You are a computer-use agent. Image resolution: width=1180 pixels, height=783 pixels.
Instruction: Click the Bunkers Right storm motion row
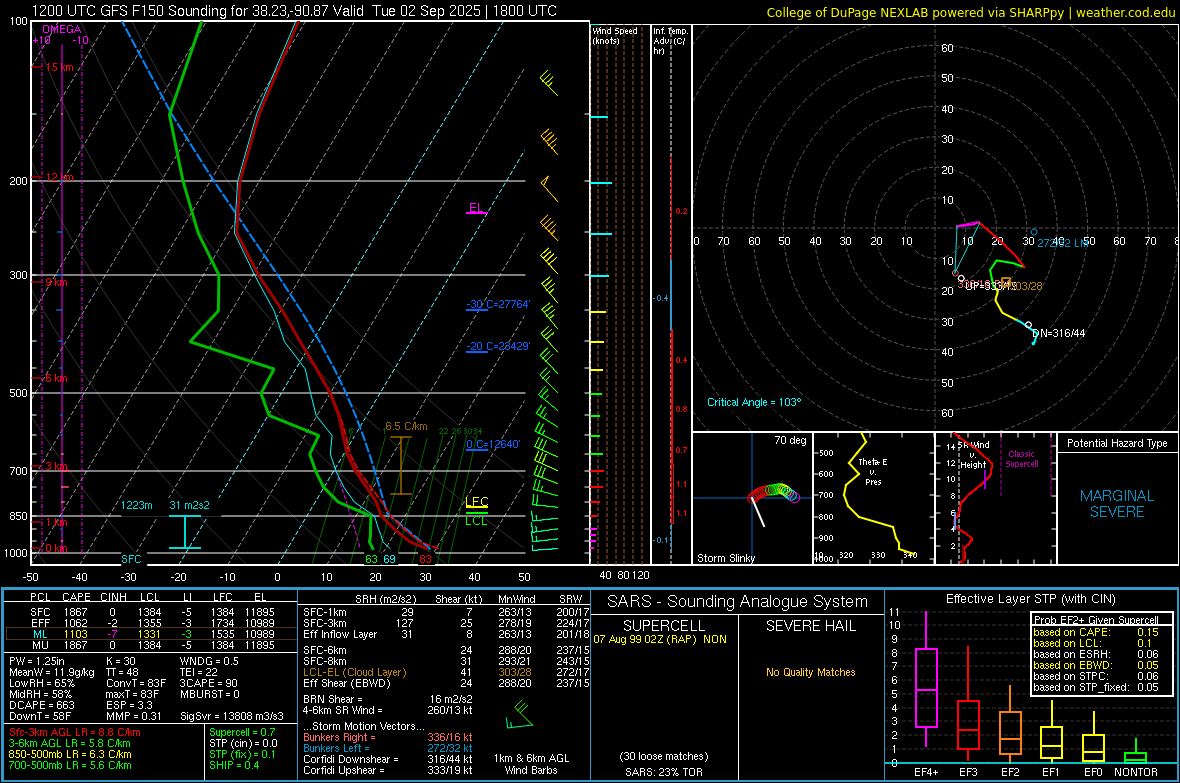(388, 737)
